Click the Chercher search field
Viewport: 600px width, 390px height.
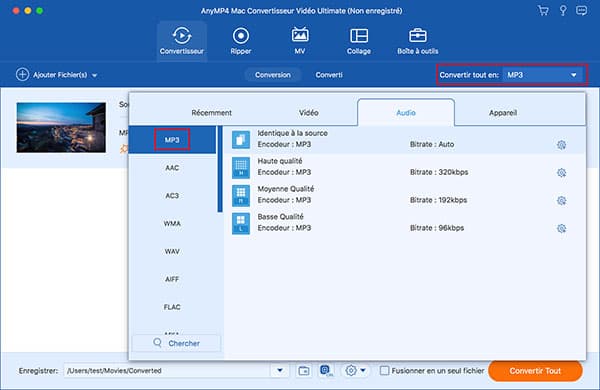click(x=176, y=343)
